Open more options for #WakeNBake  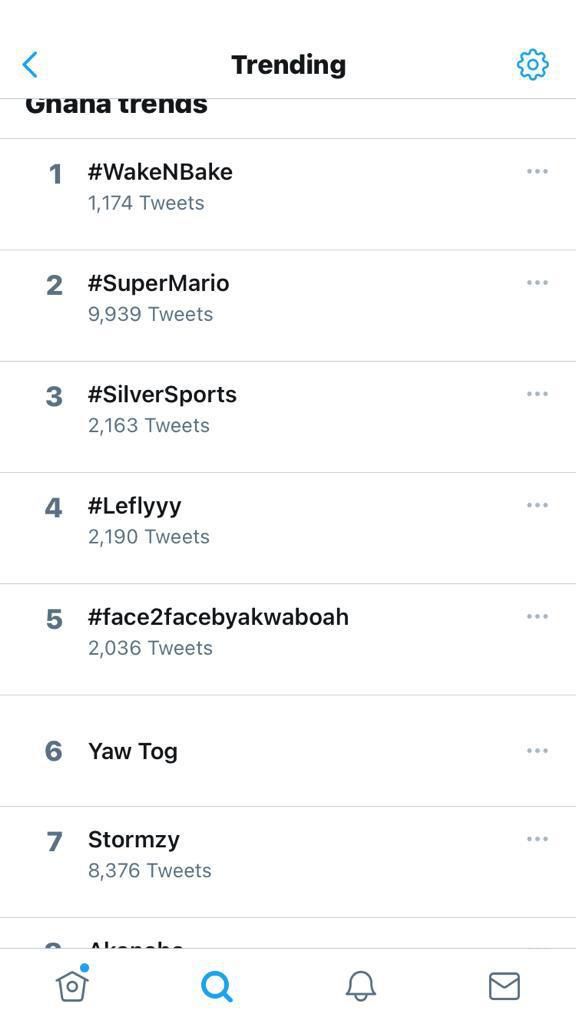tap(537, 171)
